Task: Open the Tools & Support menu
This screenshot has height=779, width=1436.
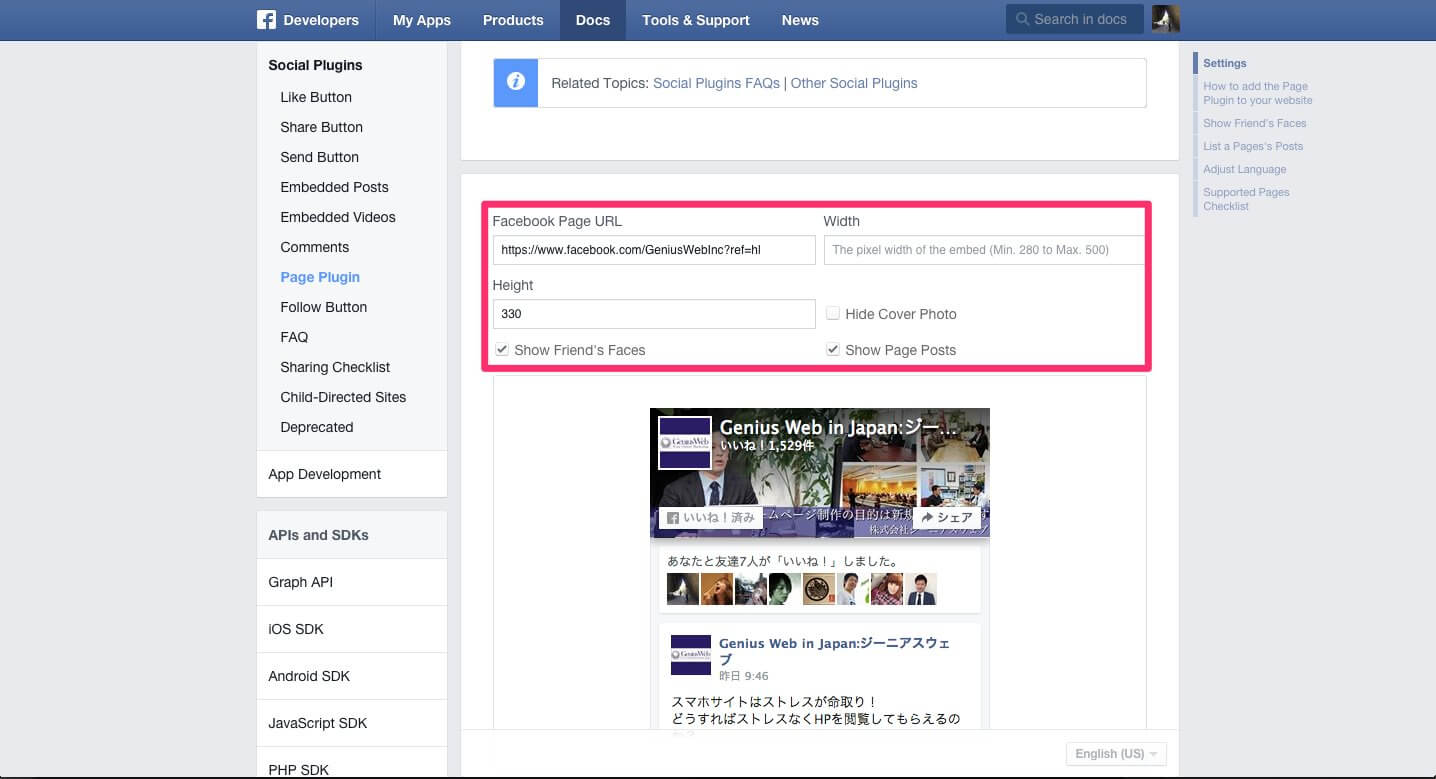Action: 695,20
